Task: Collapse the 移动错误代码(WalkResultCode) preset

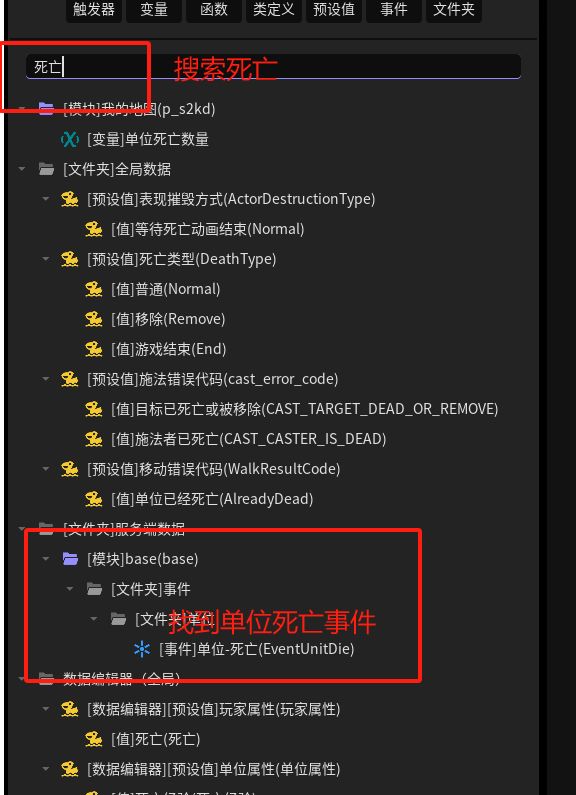Action: (x=46, y=468)
